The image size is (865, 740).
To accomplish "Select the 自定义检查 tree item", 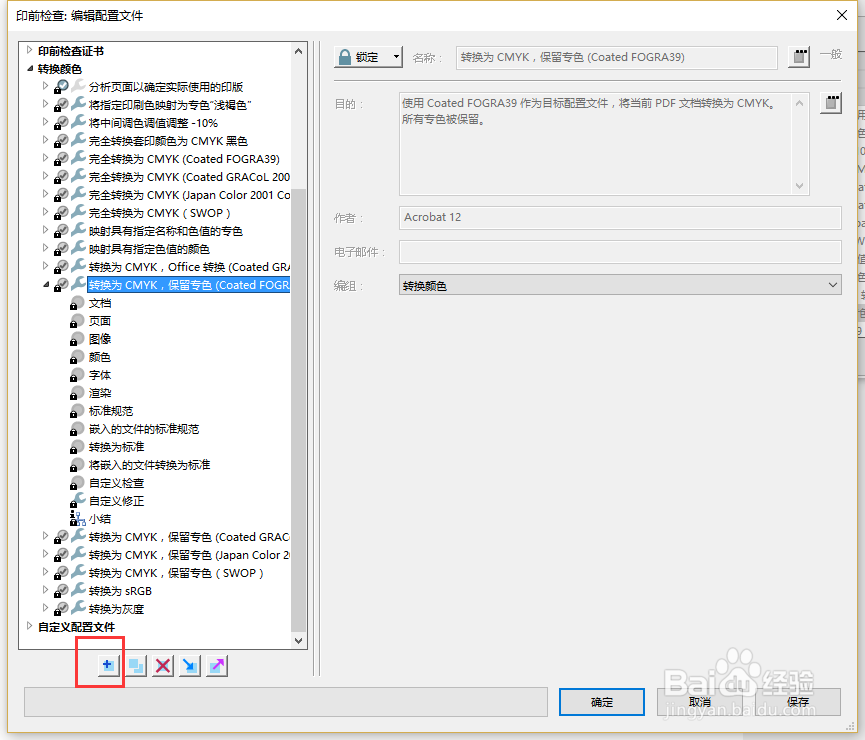I will point(116,483).
